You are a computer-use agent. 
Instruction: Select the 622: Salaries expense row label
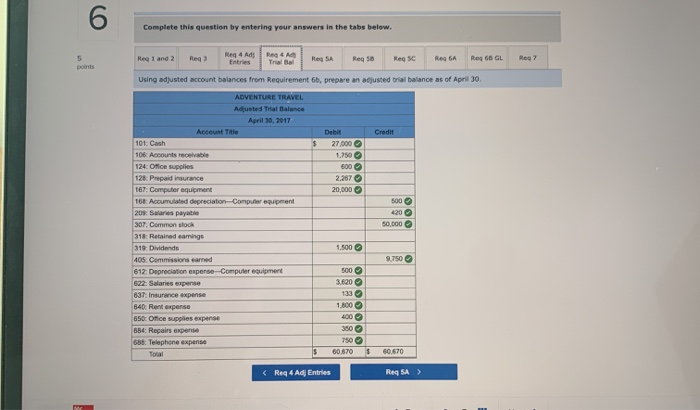[167, 283]
